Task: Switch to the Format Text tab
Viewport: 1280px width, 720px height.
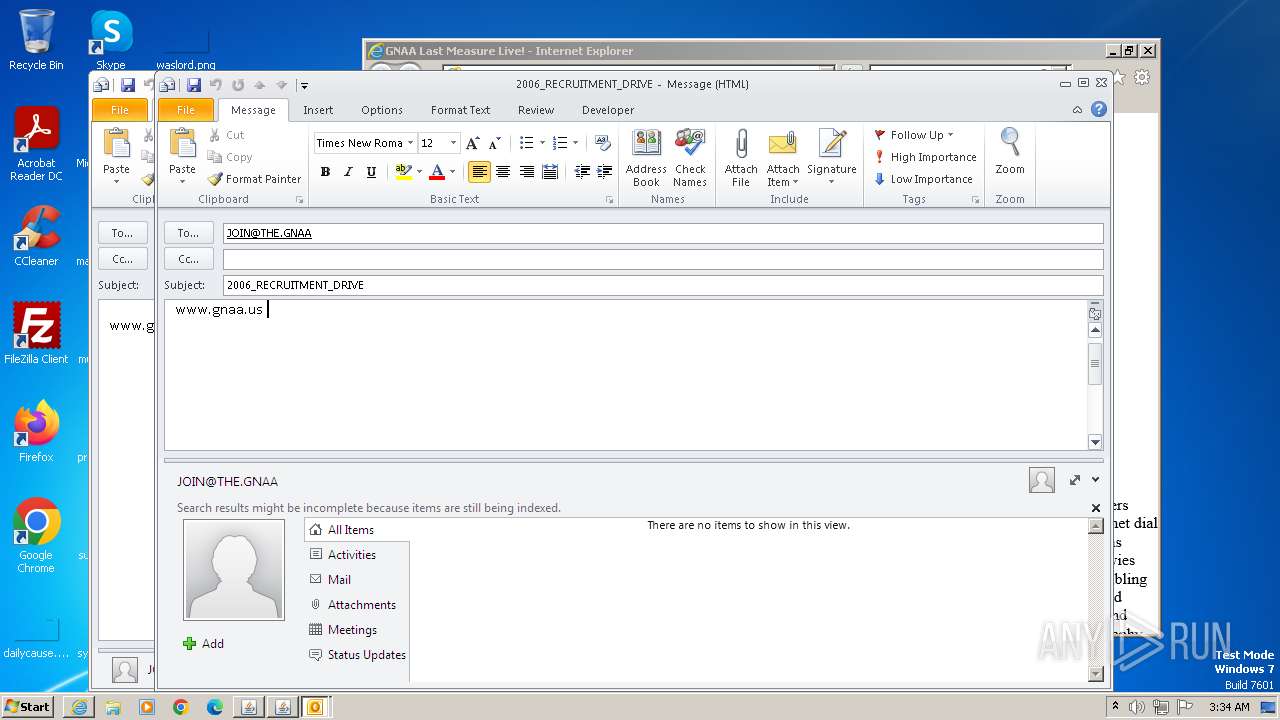Action: point(460,110)
